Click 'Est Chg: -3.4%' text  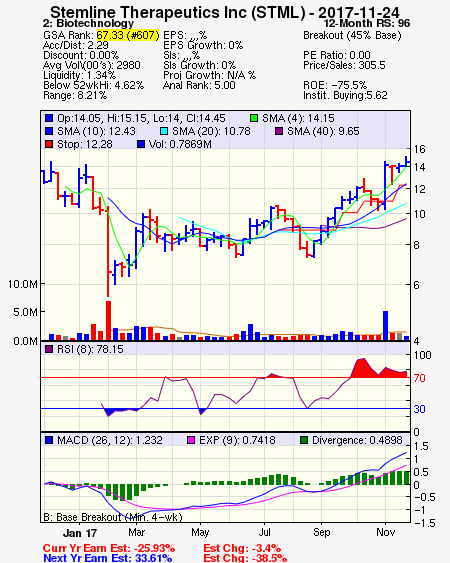pos(242,548)
